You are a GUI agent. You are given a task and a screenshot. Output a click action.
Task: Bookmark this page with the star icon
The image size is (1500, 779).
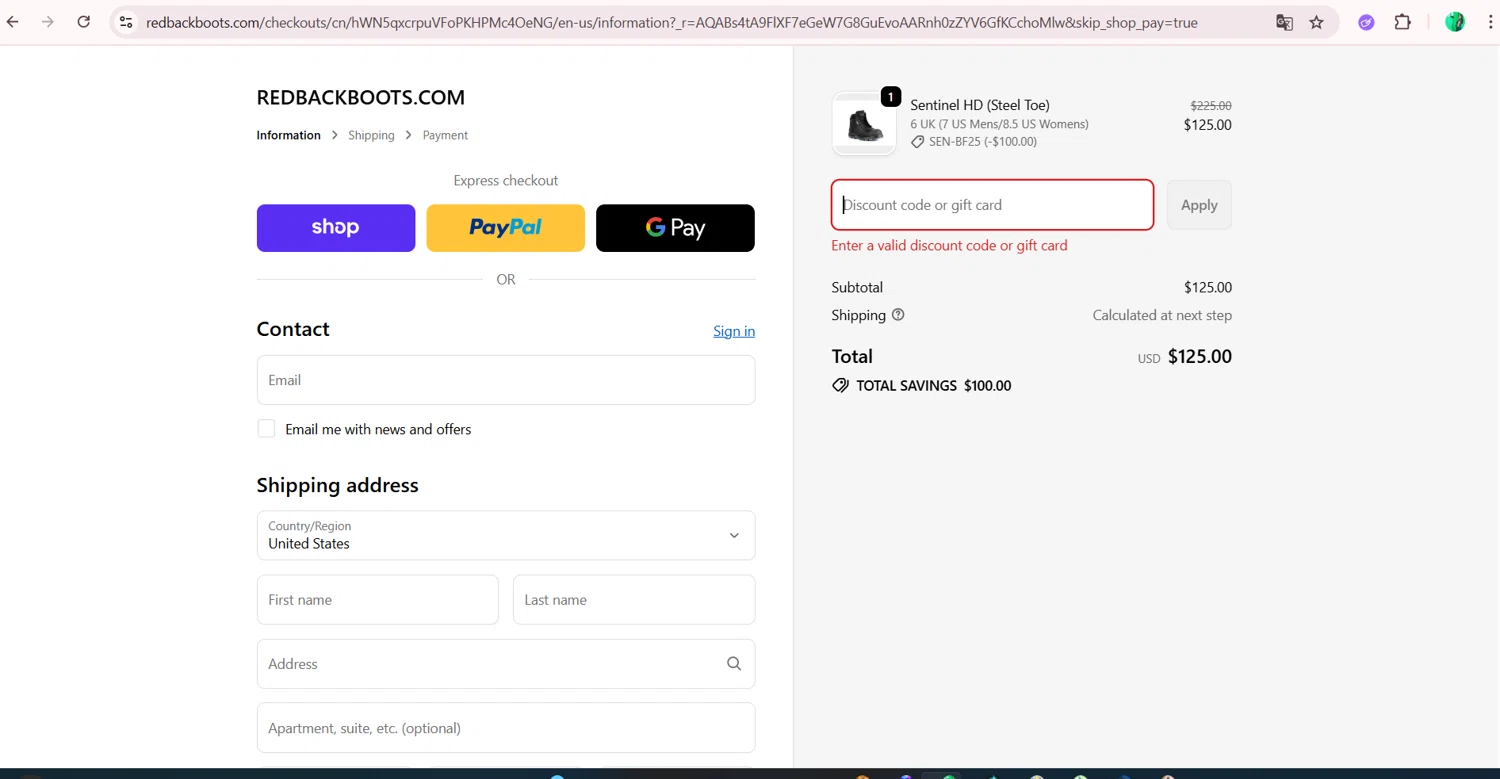click(x=1316, y=22)
